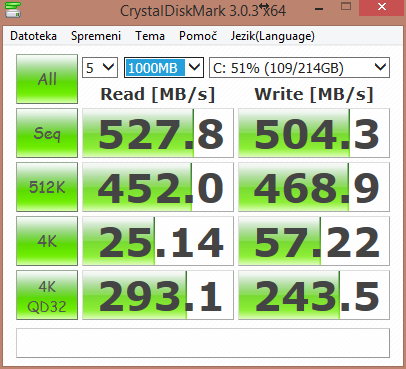This screenshot has width=406, height=369.
Task: Click the 4K QD32 read result 293.1
Action: pos(158,295)
